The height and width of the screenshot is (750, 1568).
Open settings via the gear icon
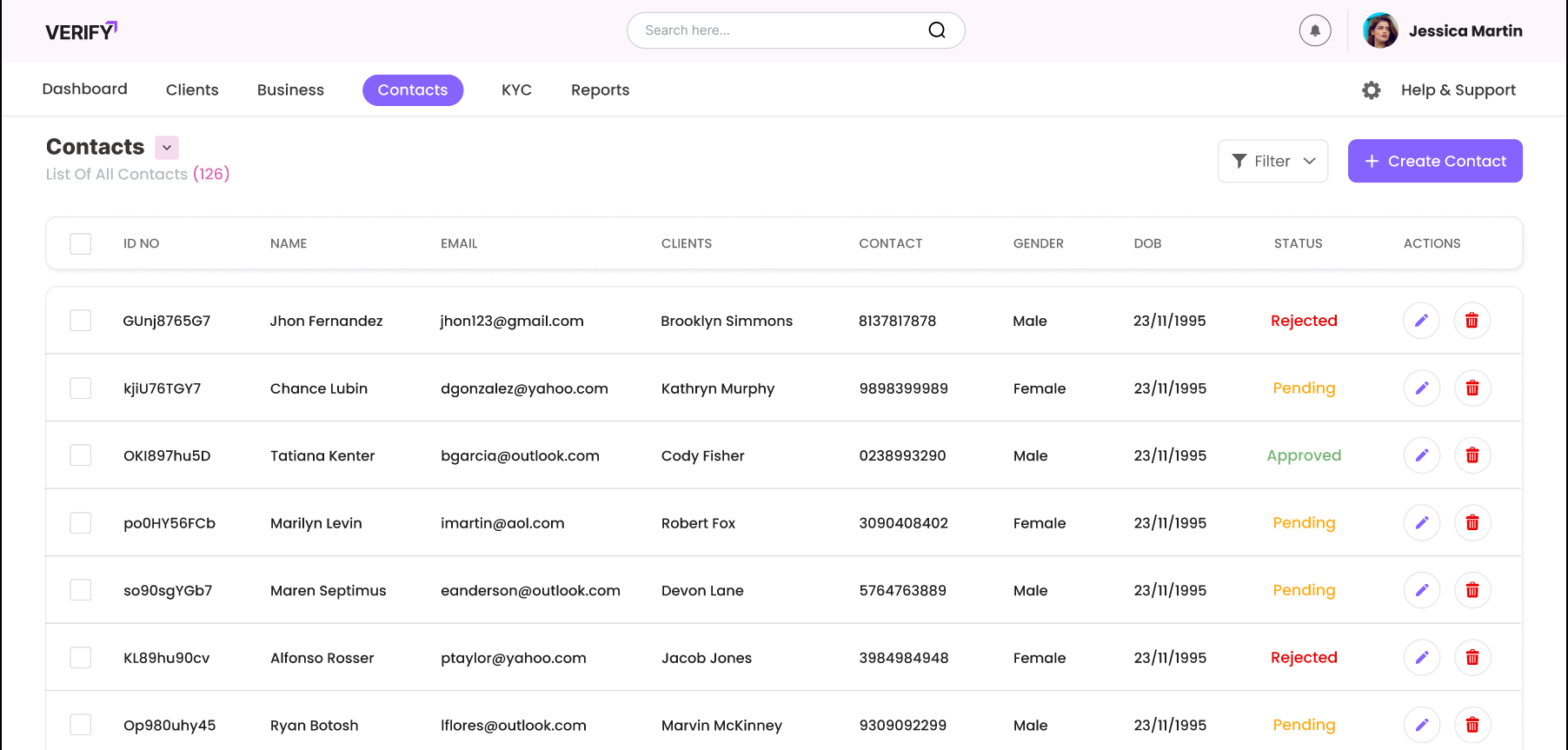(1371, 90)
